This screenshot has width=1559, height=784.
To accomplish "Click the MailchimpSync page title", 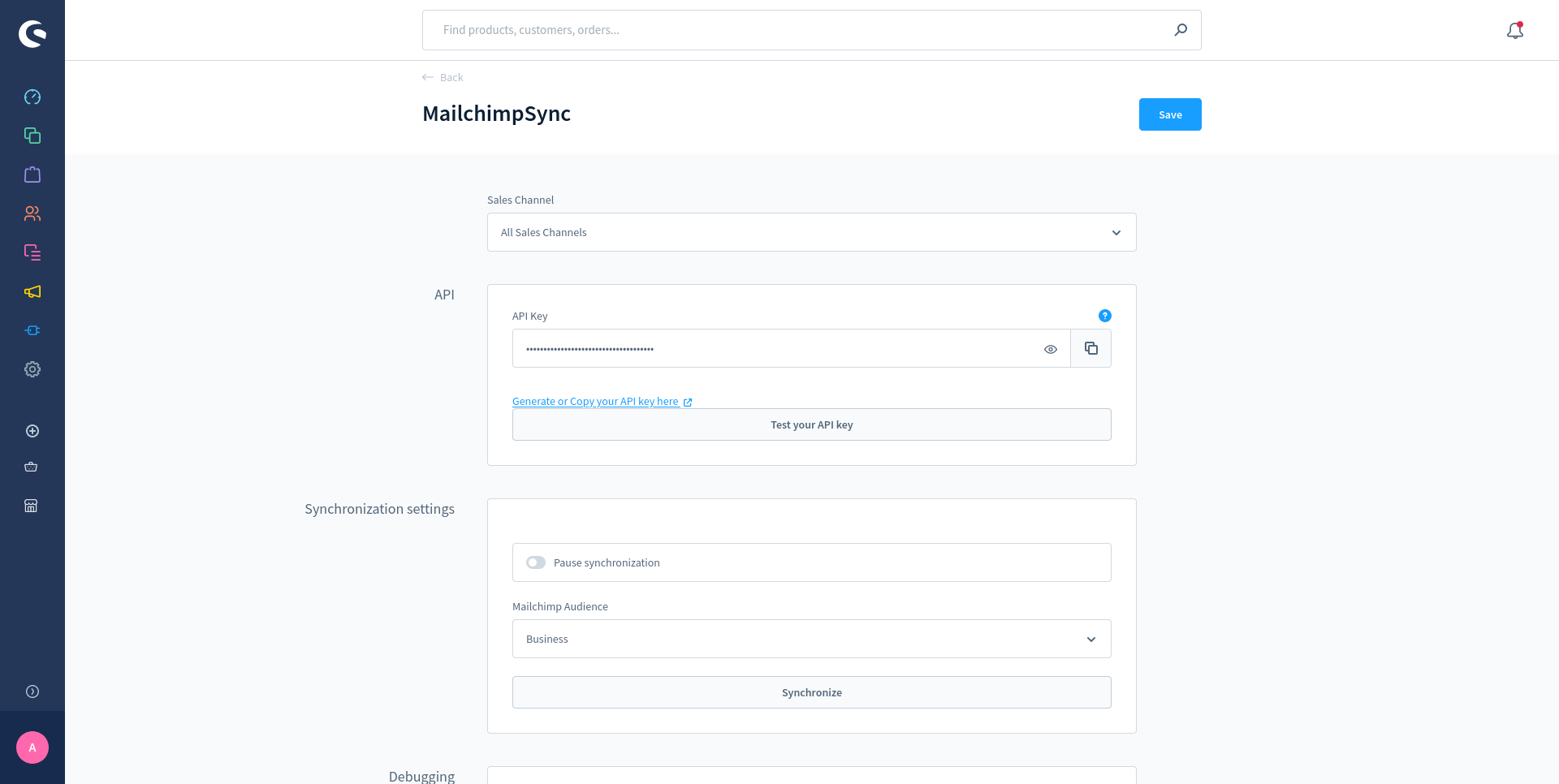I will point(496,114).
